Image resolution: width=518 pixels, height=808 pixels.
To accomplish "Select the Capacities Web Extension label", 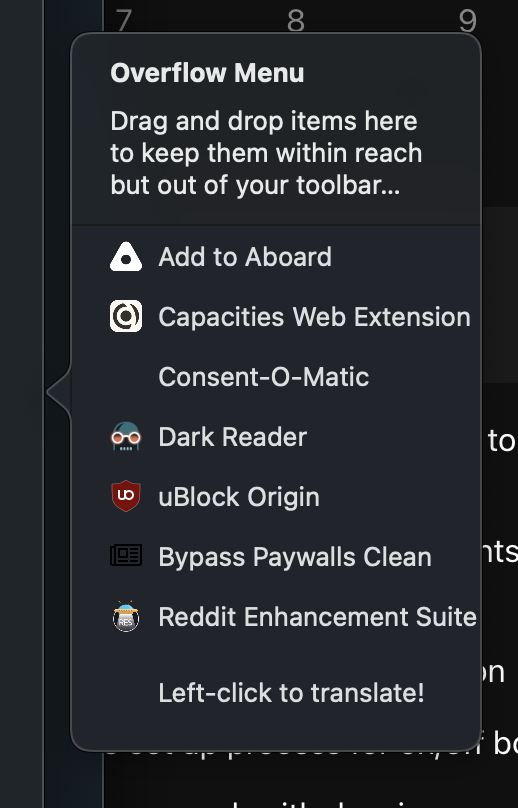I will pos(314,316).
